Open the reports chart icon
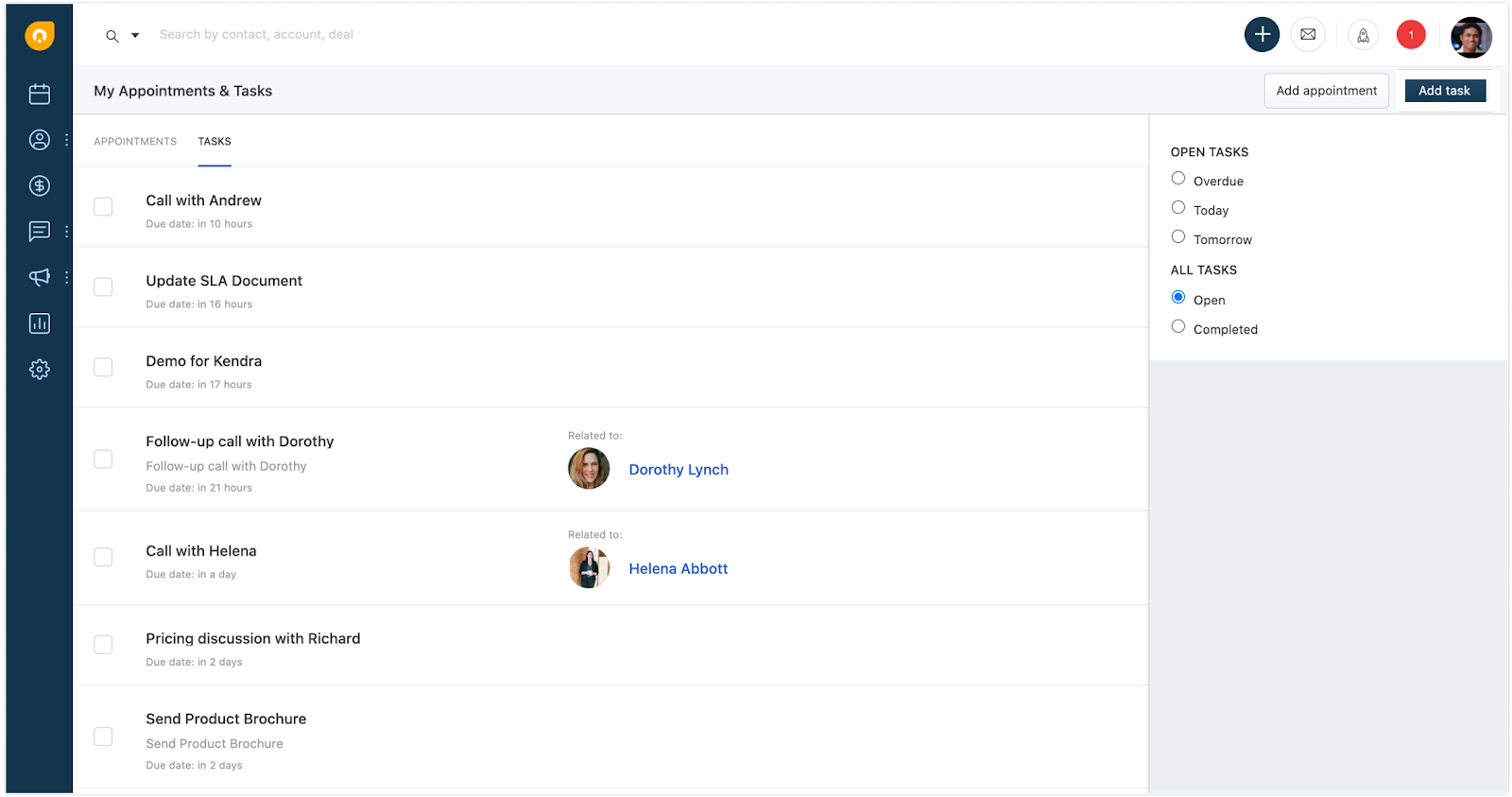 (x=39, y=323)
